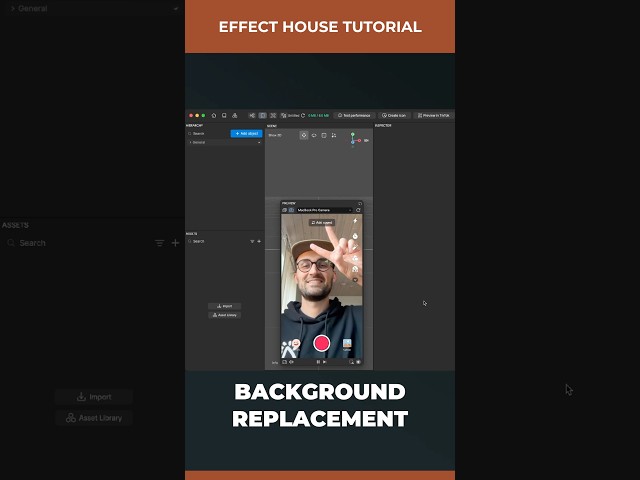Click the anchor/pivot tool in Scene toolbar
Image resolution: width=640 pixels, height=480 pixels.
pos(334,135)
